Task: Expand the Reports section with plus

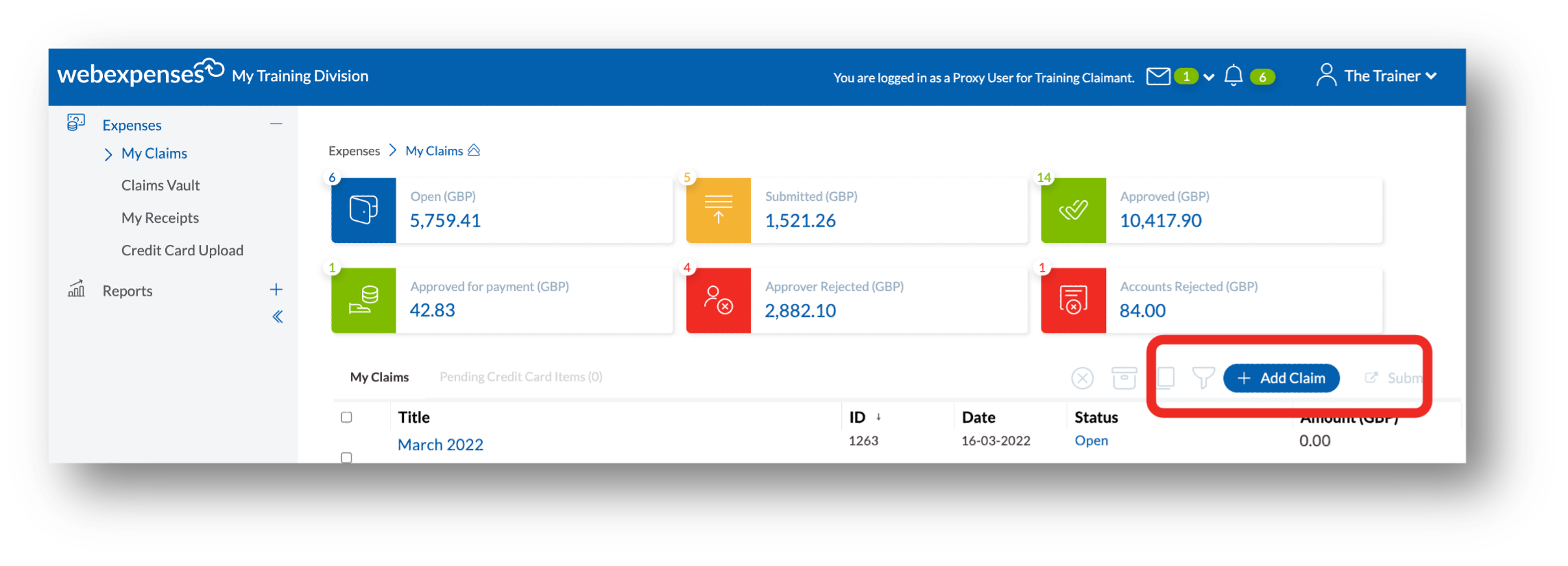Action: [x=276, y=290]
